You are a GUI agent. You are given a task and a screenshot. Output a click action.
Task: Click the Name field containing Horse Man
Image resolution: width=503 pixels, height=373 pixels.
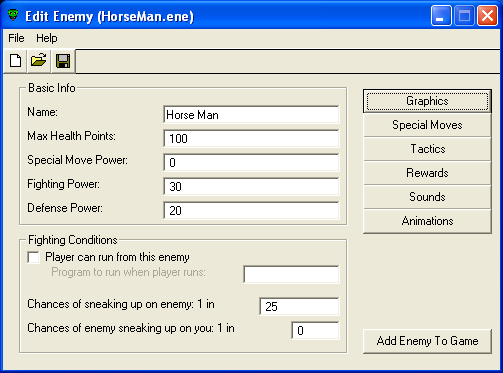[x=251, y=115]
